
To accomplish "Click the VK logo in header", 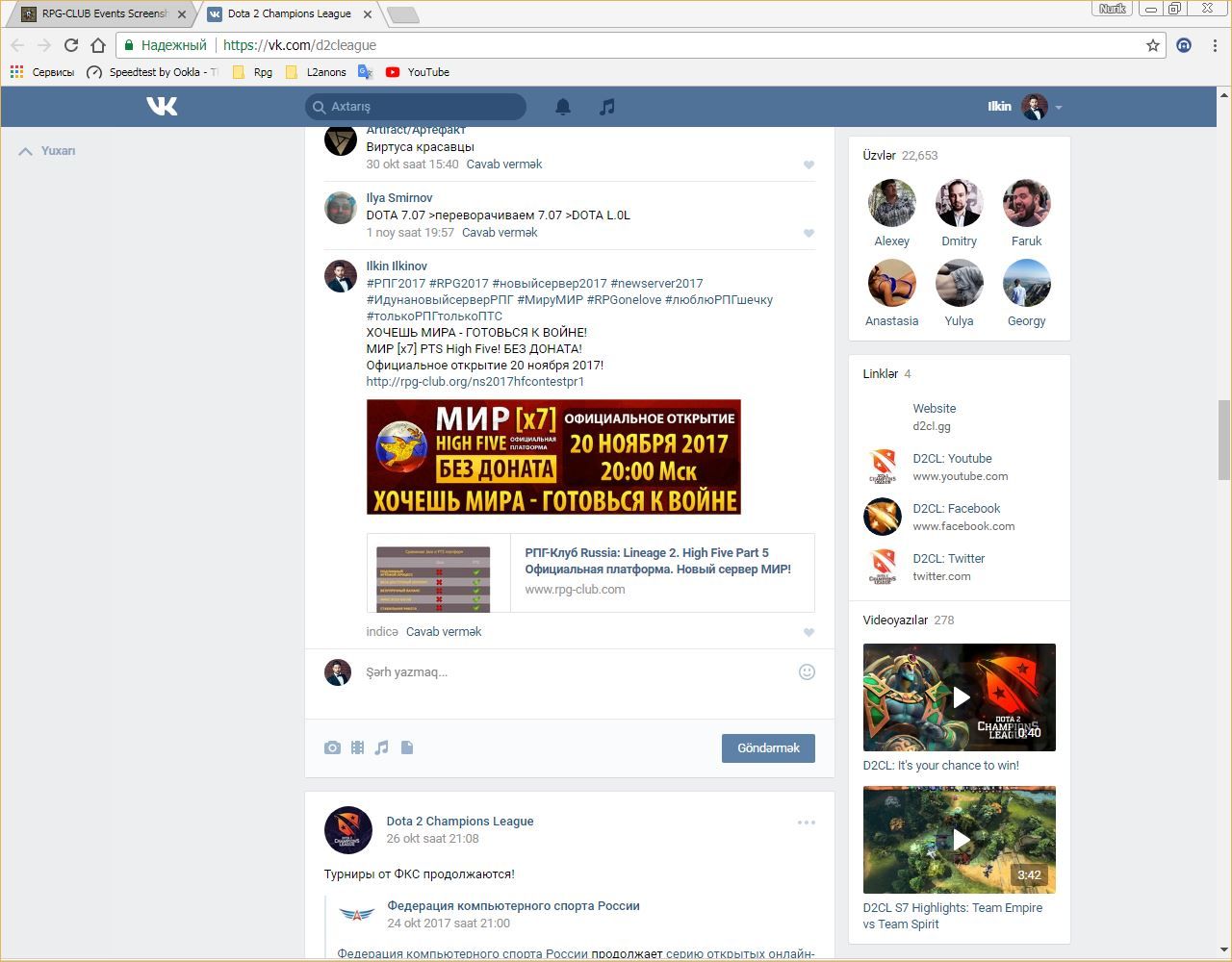I will (162, 106).
